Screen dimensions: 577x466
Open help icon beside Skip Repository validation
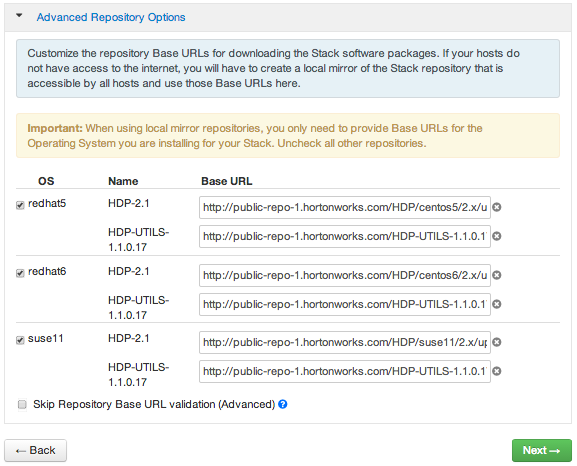[x=283, y=404]
